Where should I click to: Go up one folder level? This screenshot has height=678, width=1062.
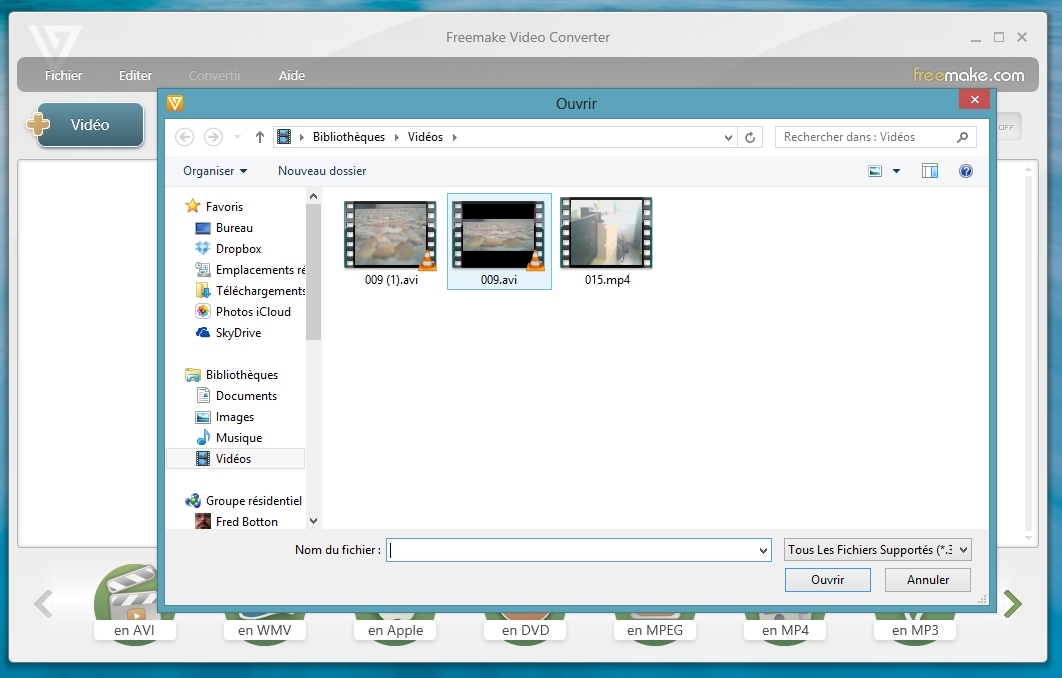point(259,137)
